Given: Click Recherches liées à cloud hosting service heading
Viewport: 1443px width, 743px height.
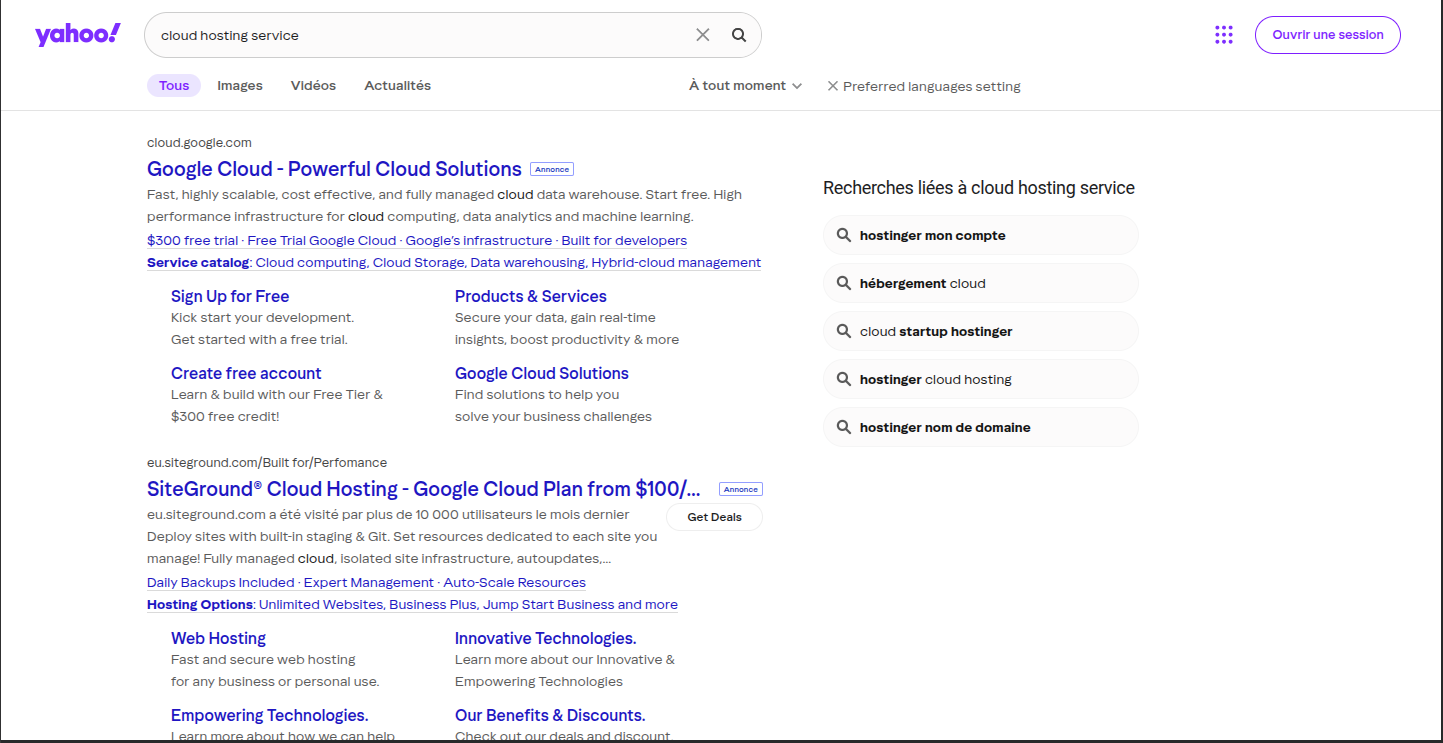Looking at the screenshot, I should point(979,188).
